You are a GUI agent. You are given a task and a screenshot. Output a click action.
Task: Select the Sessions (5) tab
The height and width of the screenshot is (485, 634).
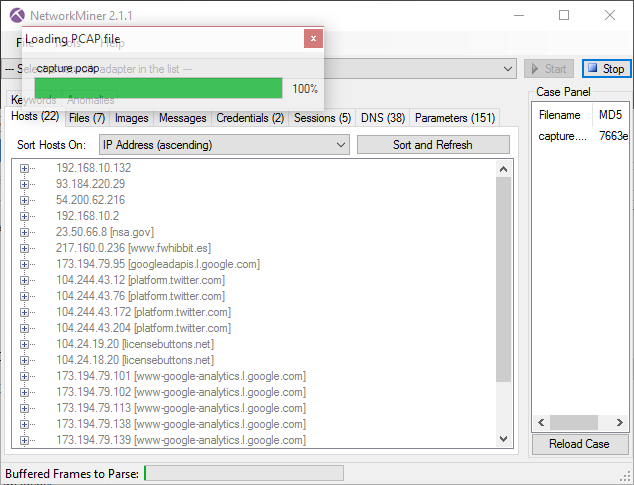pyautogui.click(x=322, y=118)
